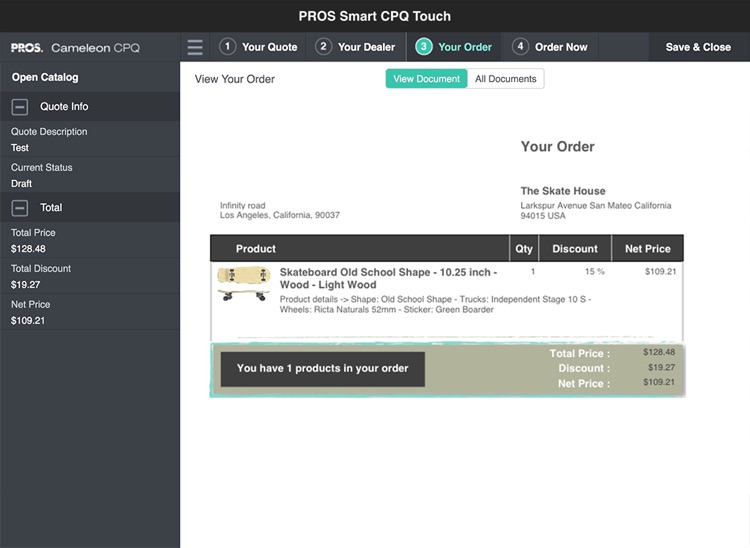This screenshot has width=750, height=548.
Task: Click the skateboard product thumbnail
Action: (243, 284)
